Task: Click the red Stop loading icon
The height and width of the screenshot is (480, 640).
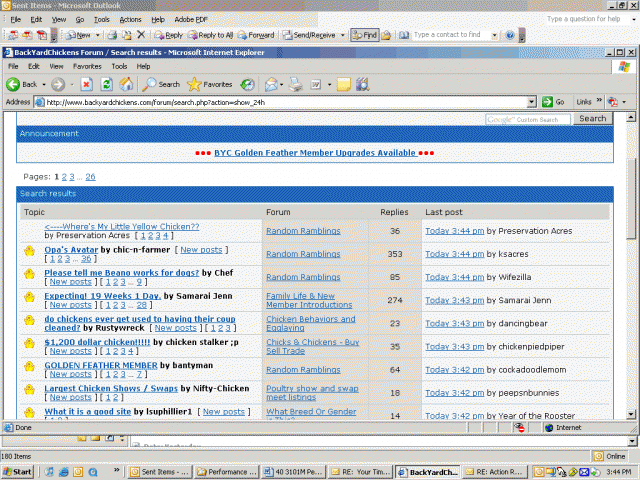Action: click(x=87, y=84)
